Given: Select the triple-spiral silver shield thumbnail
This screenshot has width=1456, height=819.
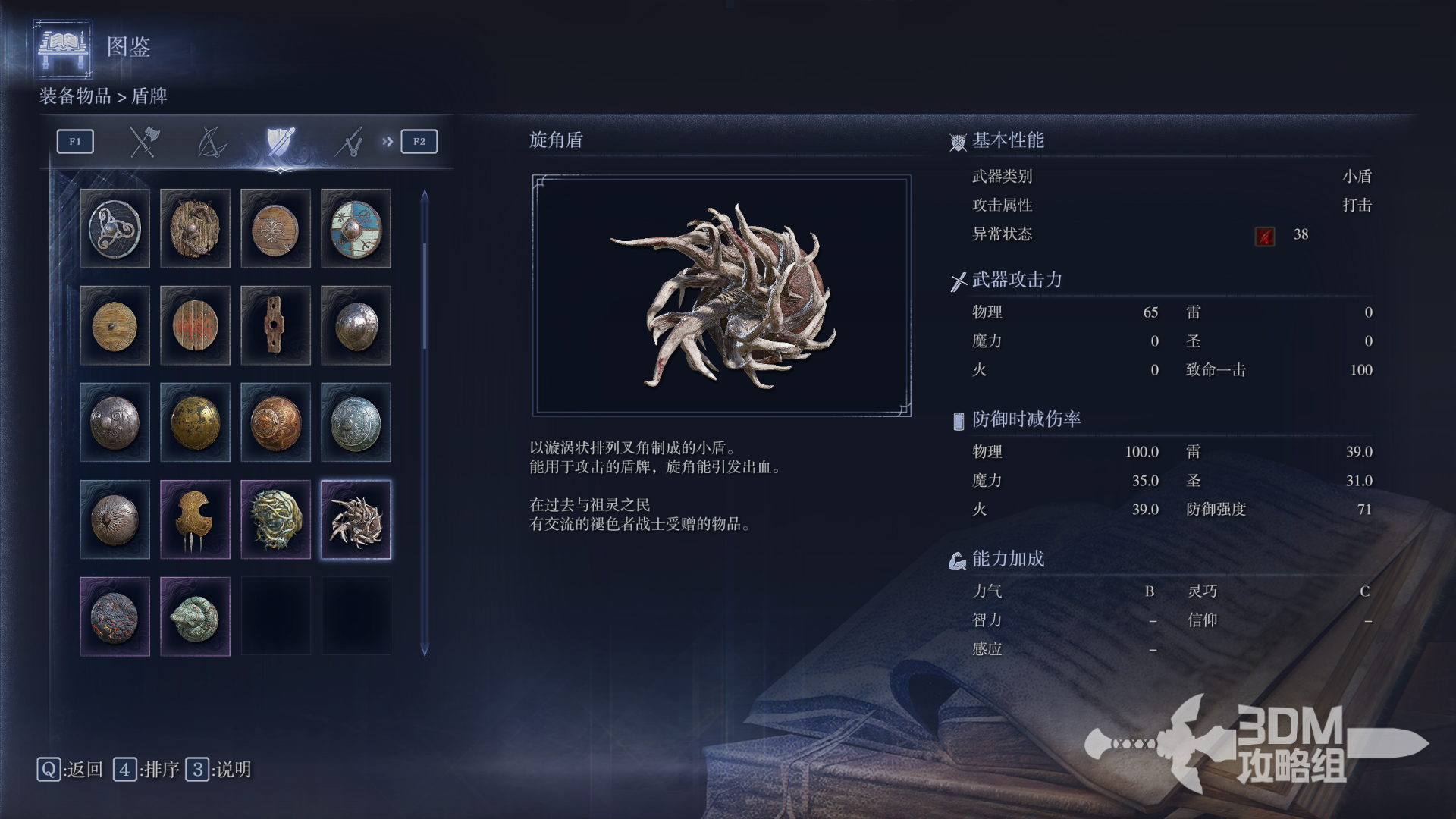Looking at the screenshot, I should 115,228.
